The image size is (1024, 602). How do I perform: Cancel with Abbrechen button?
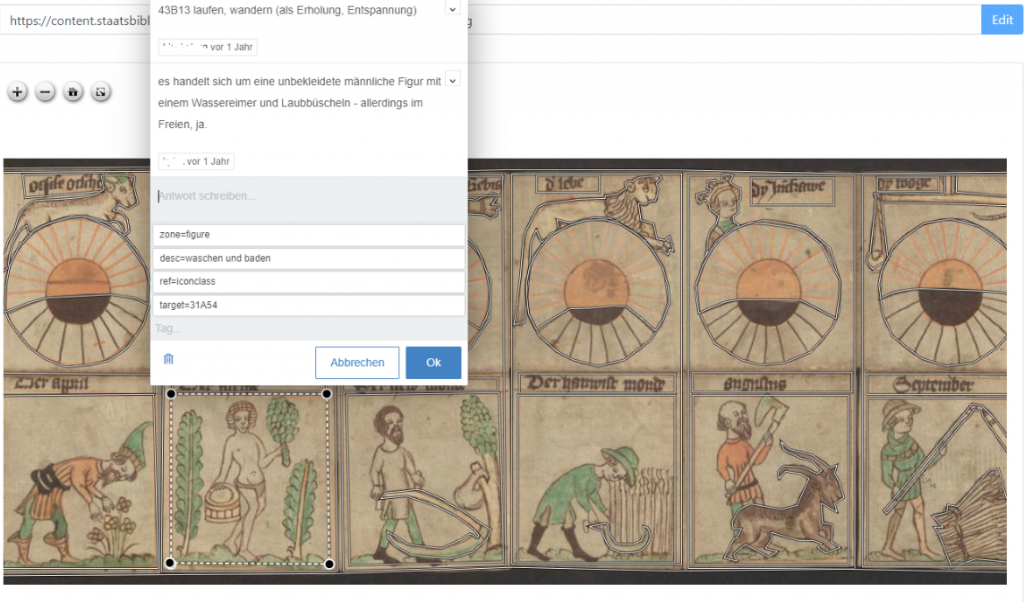click(357, 362)
